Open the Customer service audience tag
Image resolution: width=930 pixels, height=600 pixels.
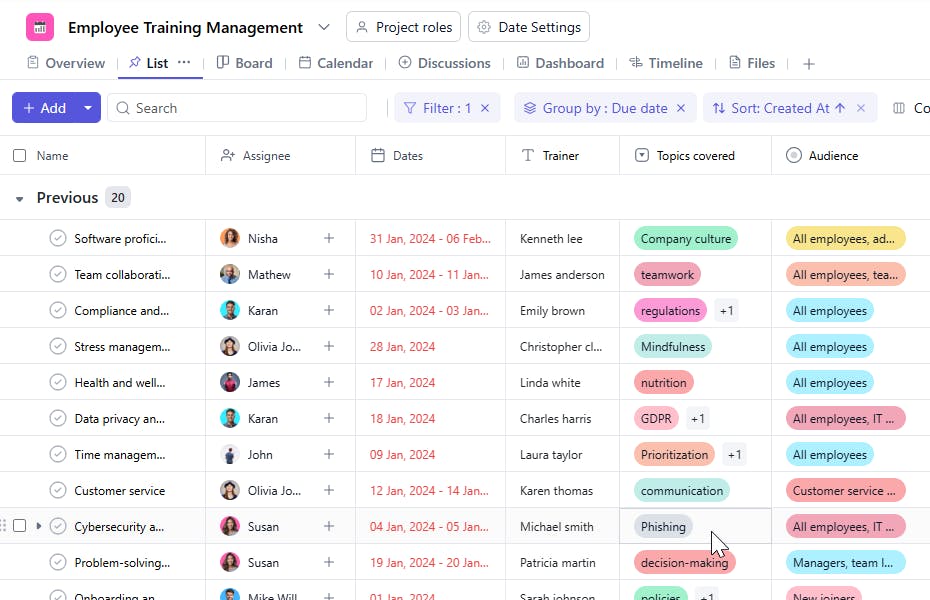point(845,491)
